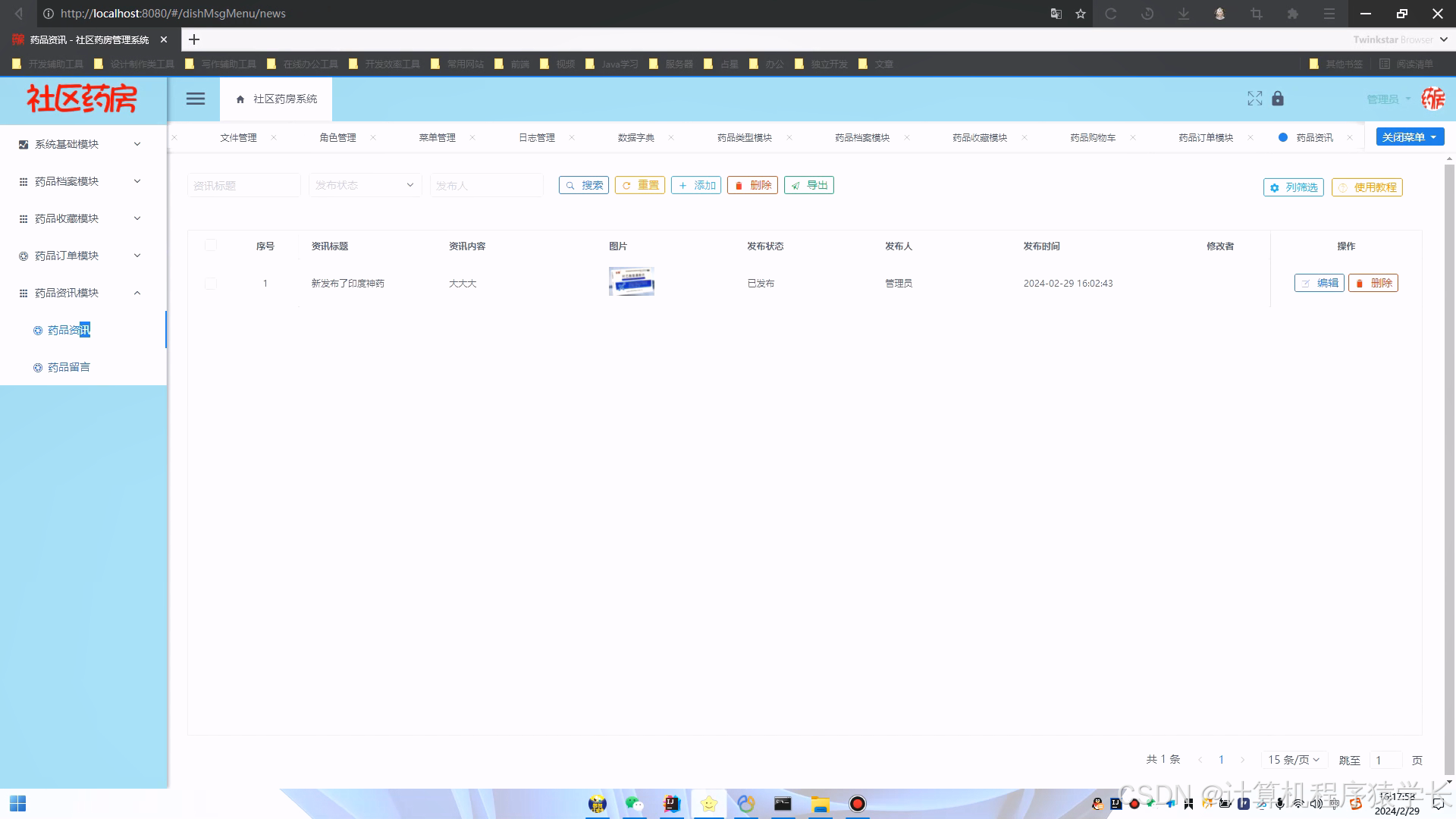Check the row 1 checkbox
This screenshot has width=1456, height=819.
tap(211, 283)
